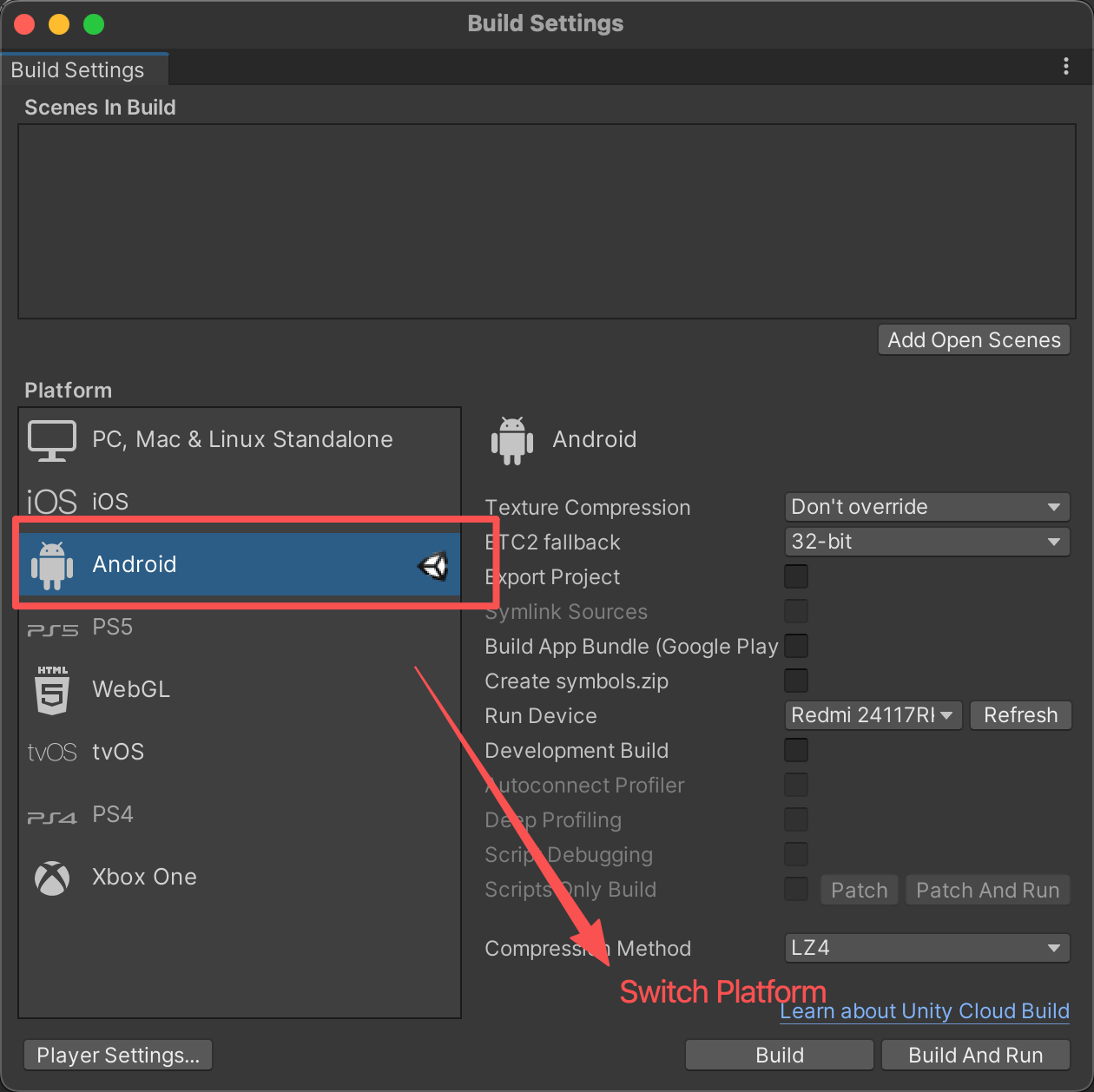This screenshot has height=1092, width=1094.
Task: Click the green zoom window button
Action: (94, 24)
